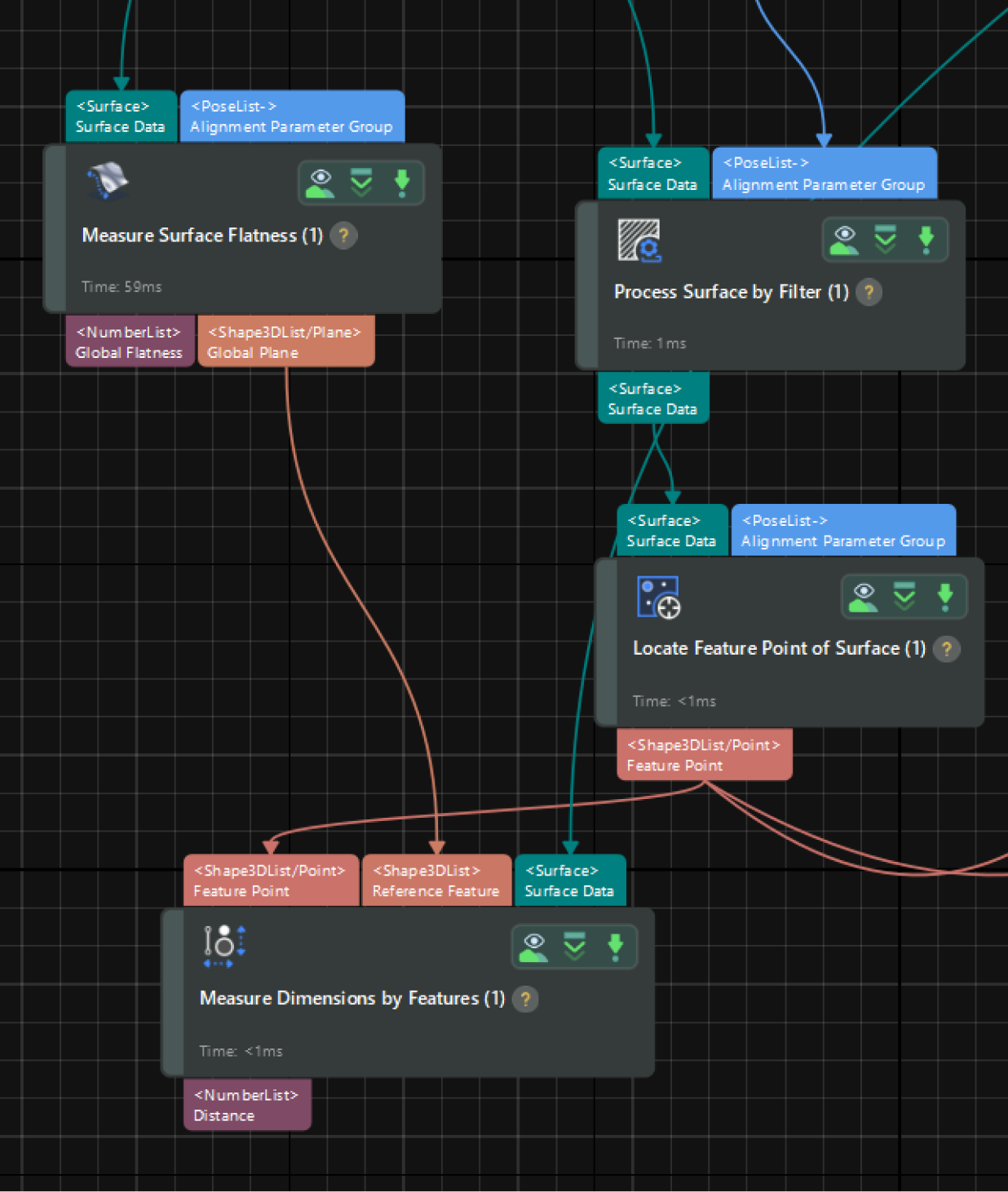Image resolution: width=1008 pixels, height=1192 pixels.
Task: Click the green down-arrow on Measure Dimensions by Features
Action: tap(616, 947)
